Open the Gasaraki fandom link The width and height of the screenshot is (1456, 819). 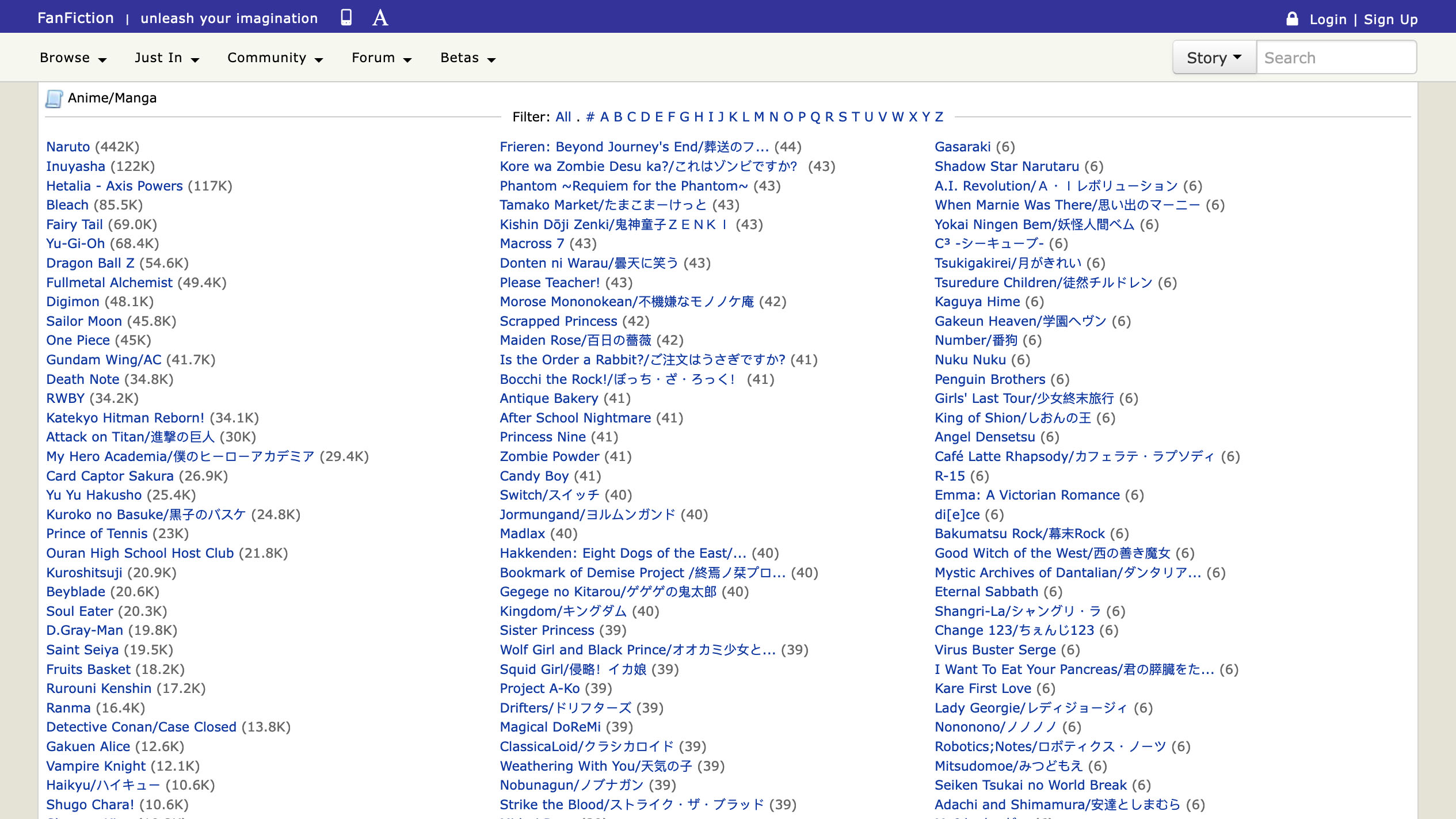click(962, 147)
